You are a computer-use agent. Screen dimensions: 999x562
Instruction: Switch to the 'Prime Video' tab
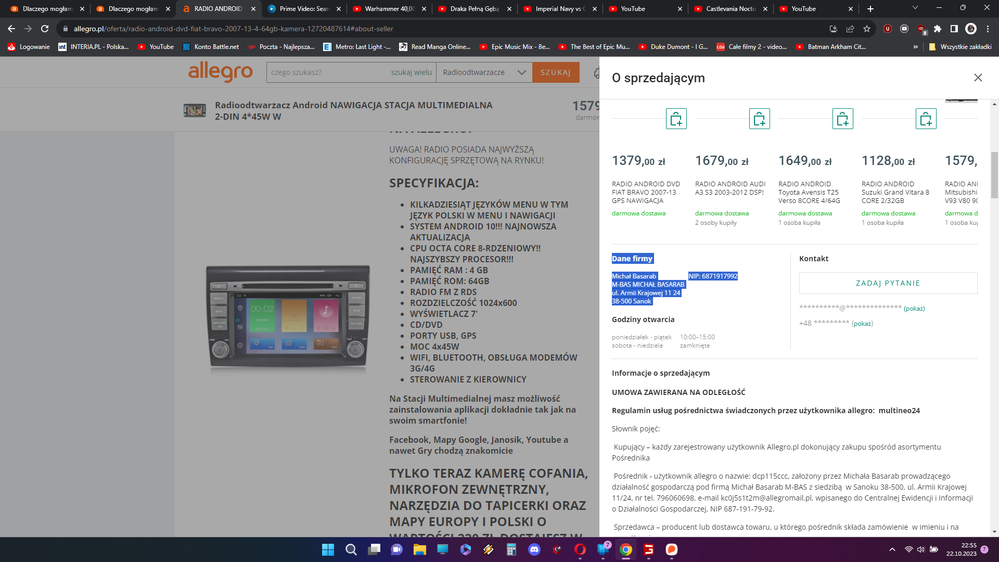point(304,9)
